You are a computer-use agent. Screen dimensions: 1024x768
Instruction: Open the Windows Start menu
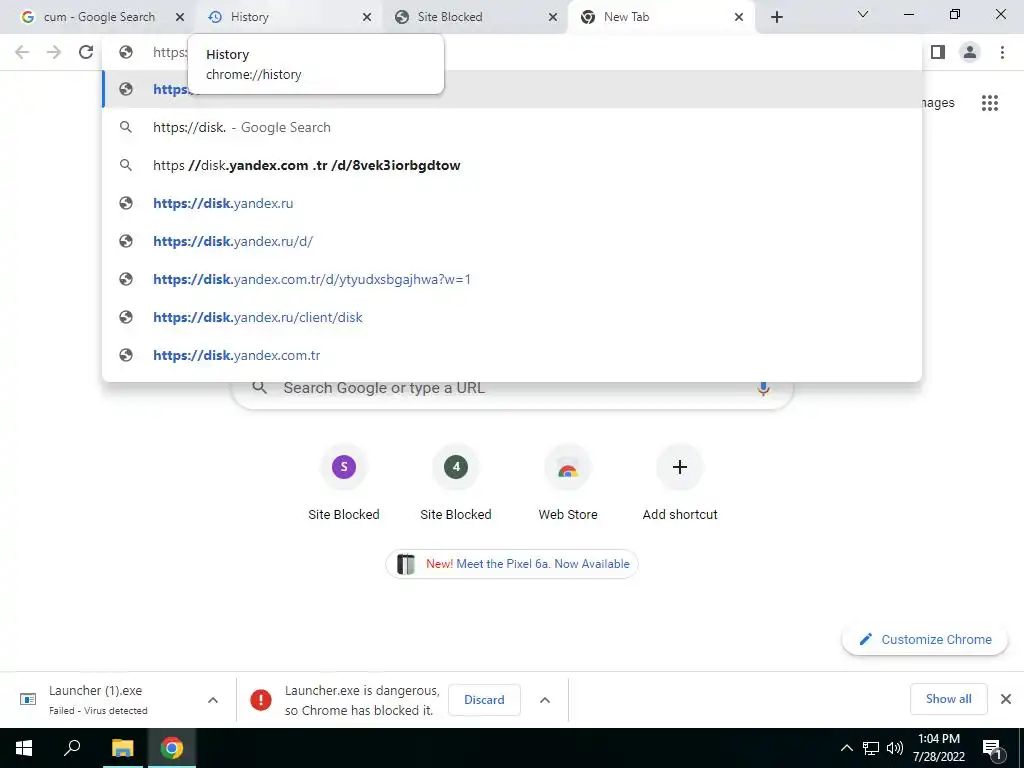coord(24,748)
